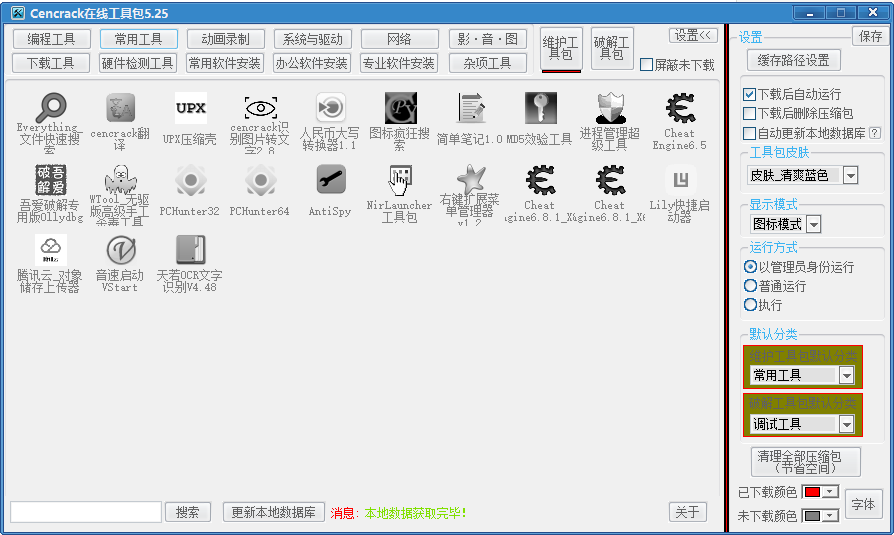Switch to 常用工具 category
Image resolution: width=894 pixels, height=535 pixels.
point(139,39)
